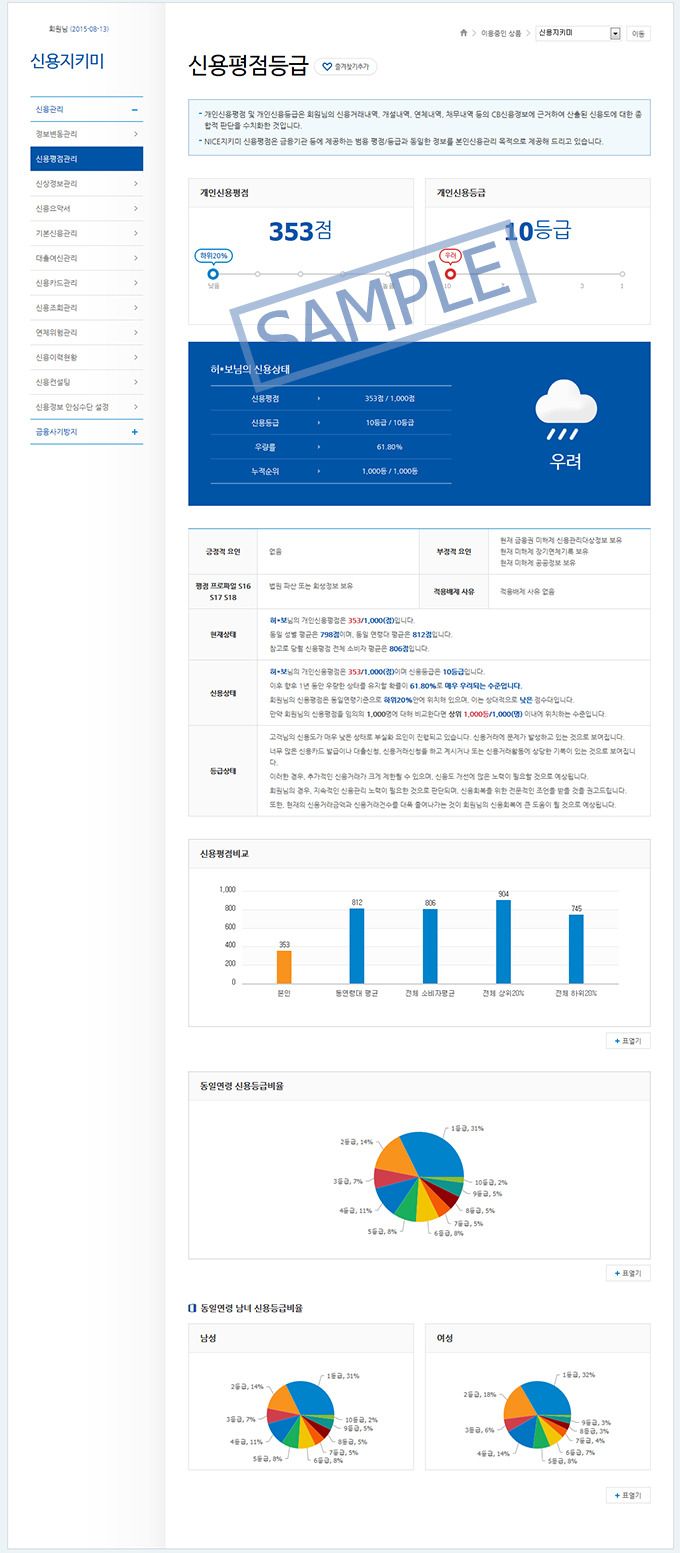
Task: Click the blue 동연령대 평균 812 bar
Action: [357, 945]
